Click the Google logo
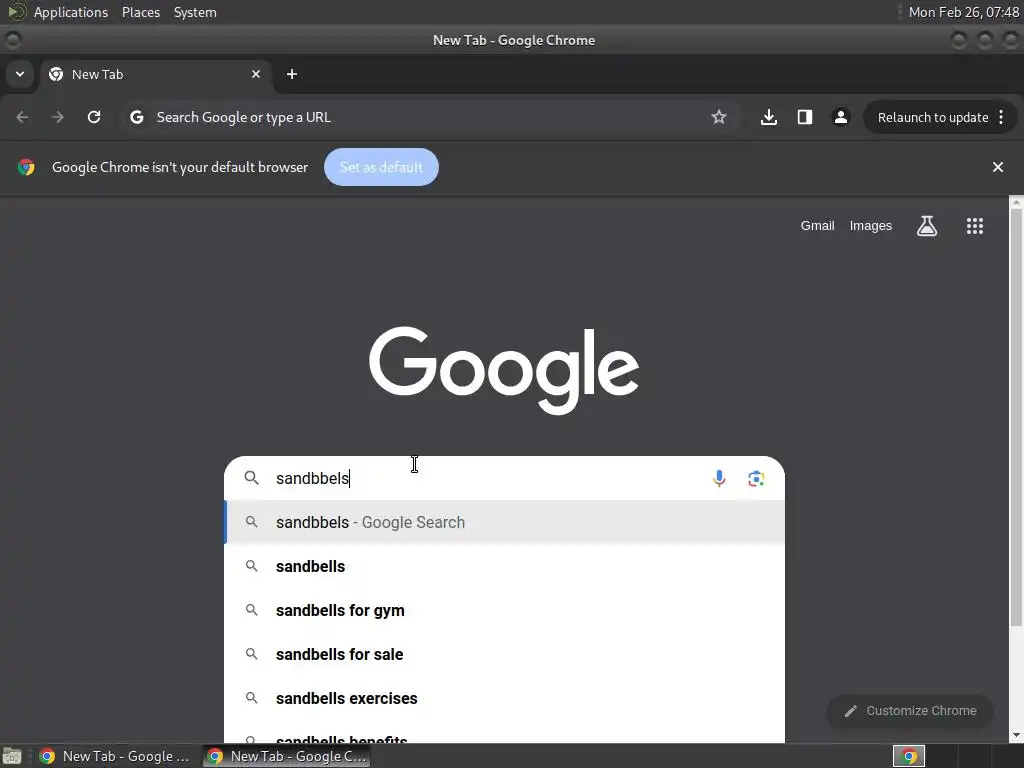This screenshot has height=768, width=1024. pyautogui.click(x=504, y=370)
